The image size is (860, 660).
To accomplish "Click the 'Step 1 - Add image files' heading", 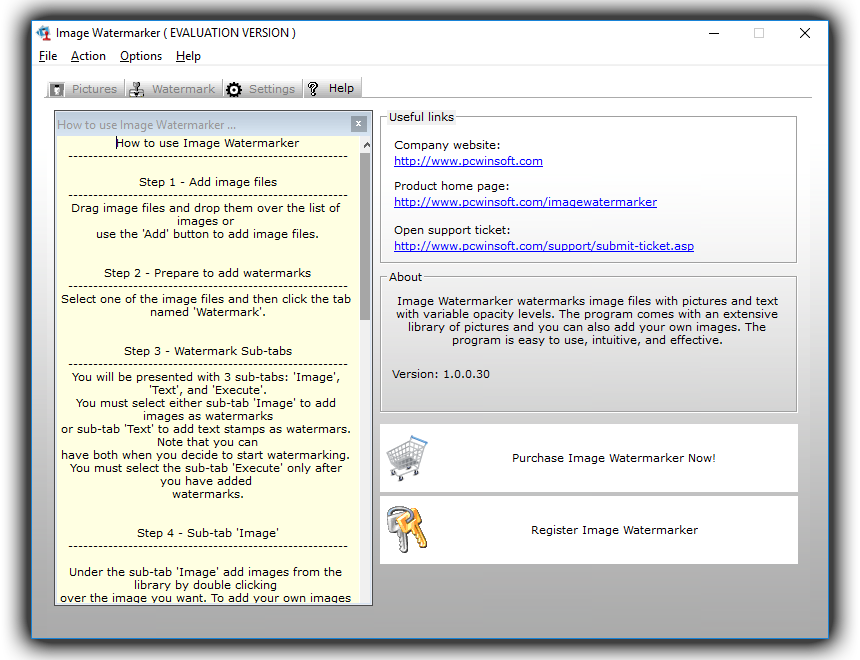I will coord(208,182).
